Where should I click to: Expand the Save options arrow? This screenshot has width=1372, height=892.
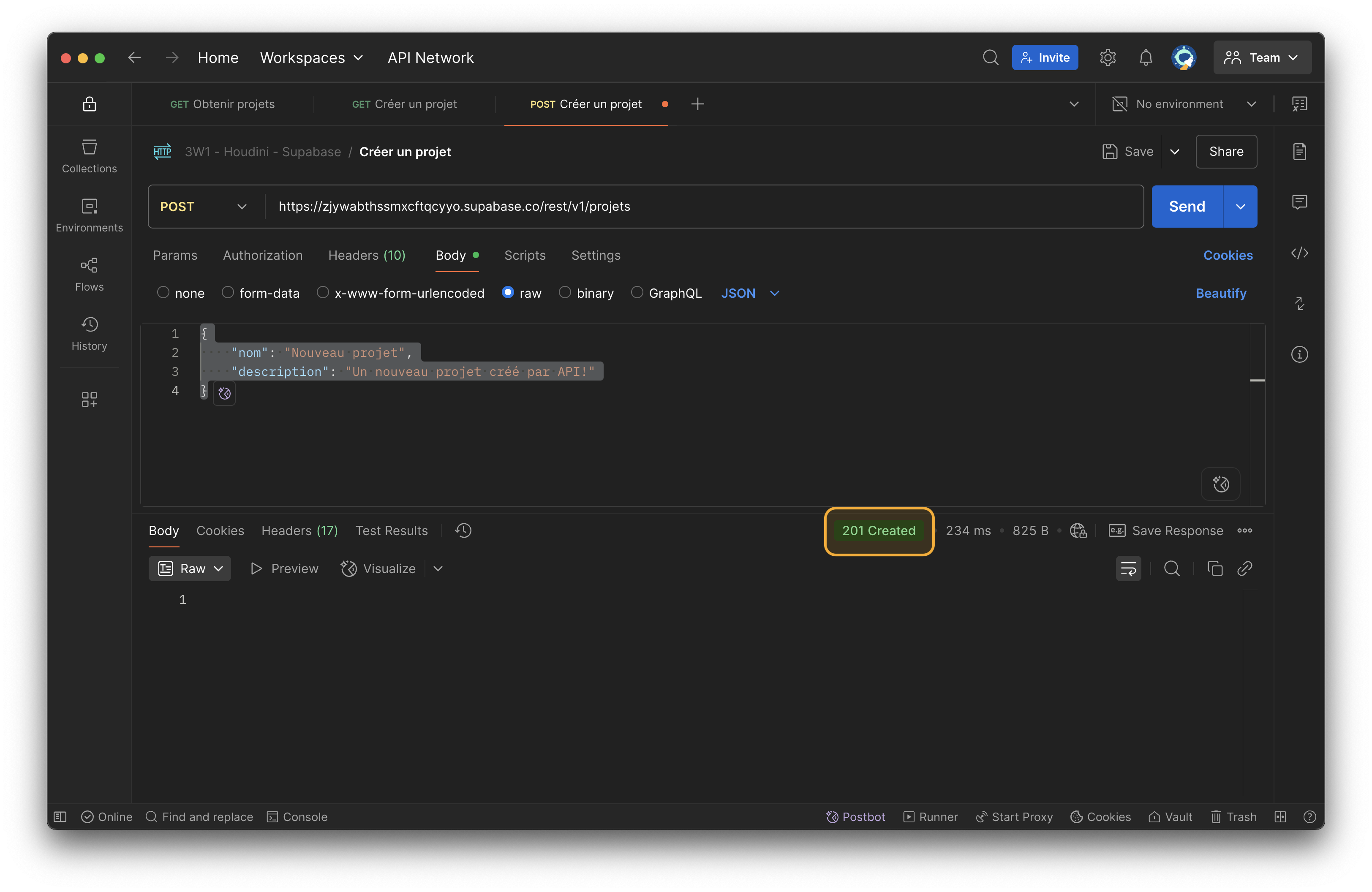[1174, 152]
